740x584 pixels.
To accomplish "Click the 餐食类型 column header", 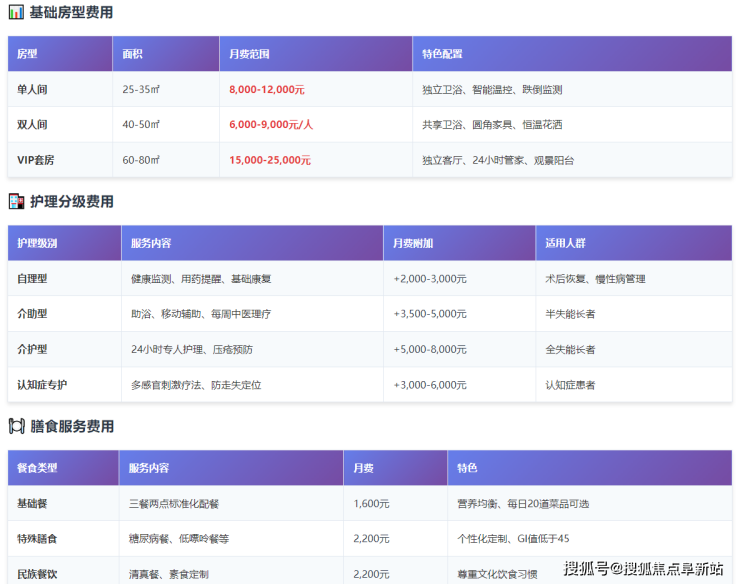I will pyautogui.click(x=37, y=468).
